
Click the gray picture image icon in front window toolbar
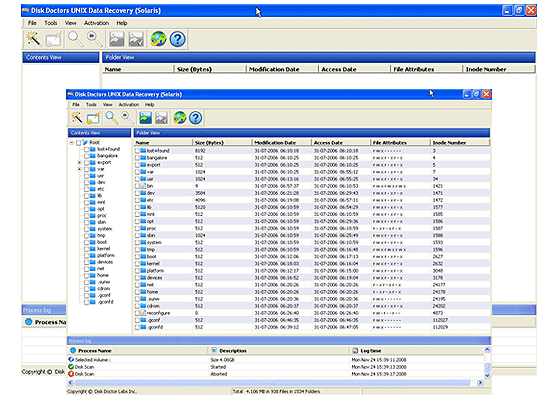tap(161, 117)
